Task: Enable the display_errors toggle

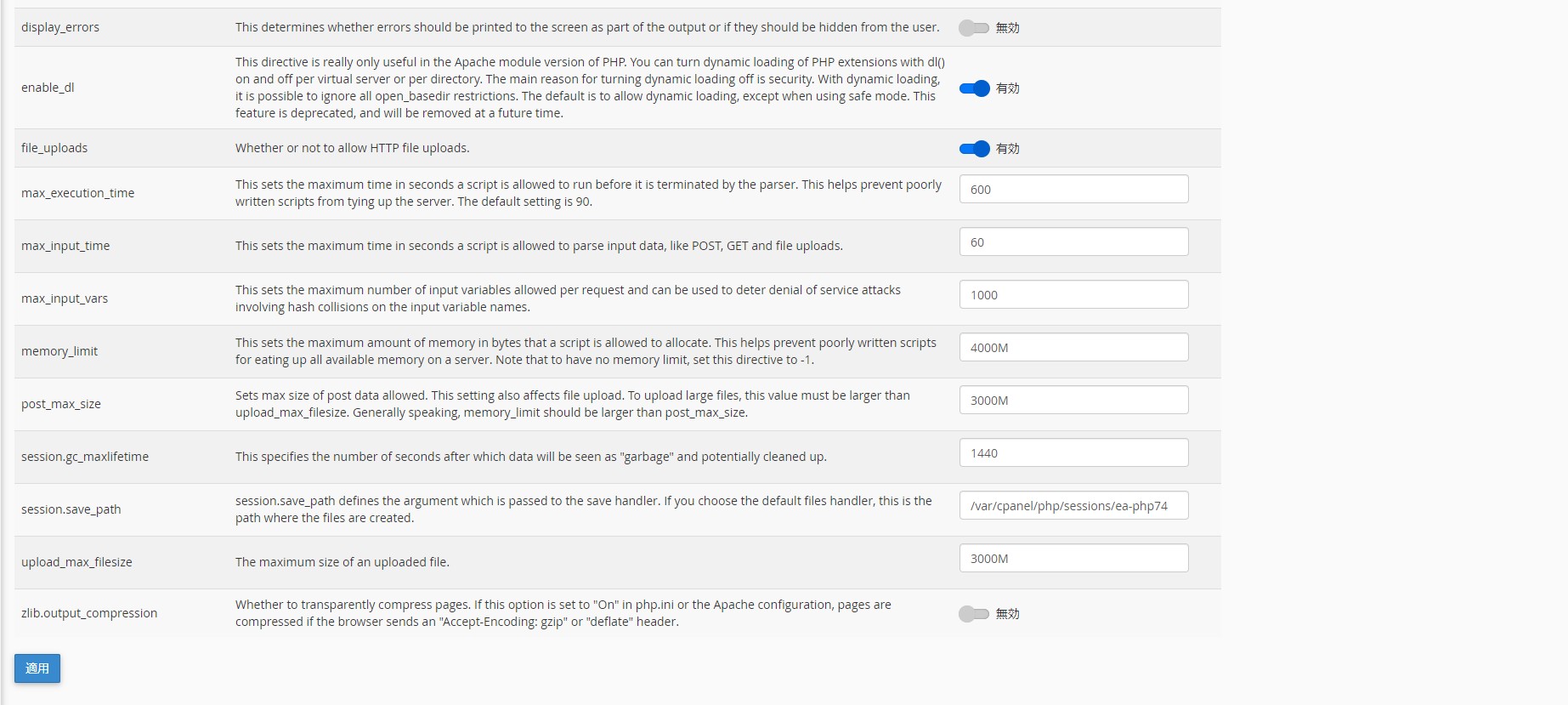Action: click(974, 28)
